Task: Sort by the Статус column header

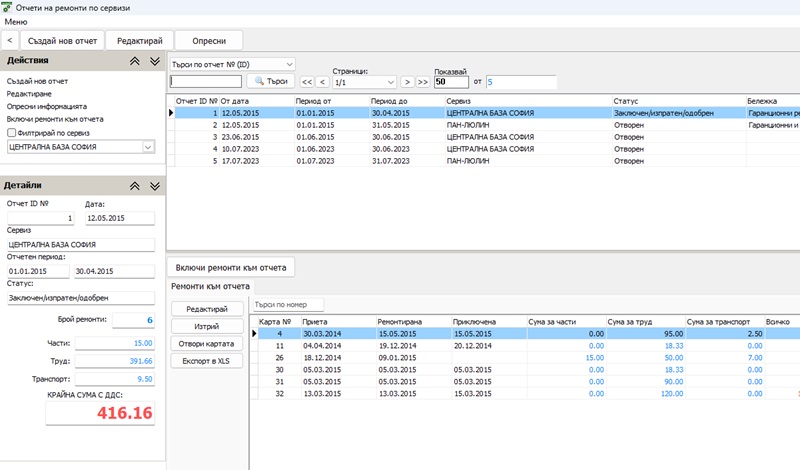Action: (x=679, y=101)
